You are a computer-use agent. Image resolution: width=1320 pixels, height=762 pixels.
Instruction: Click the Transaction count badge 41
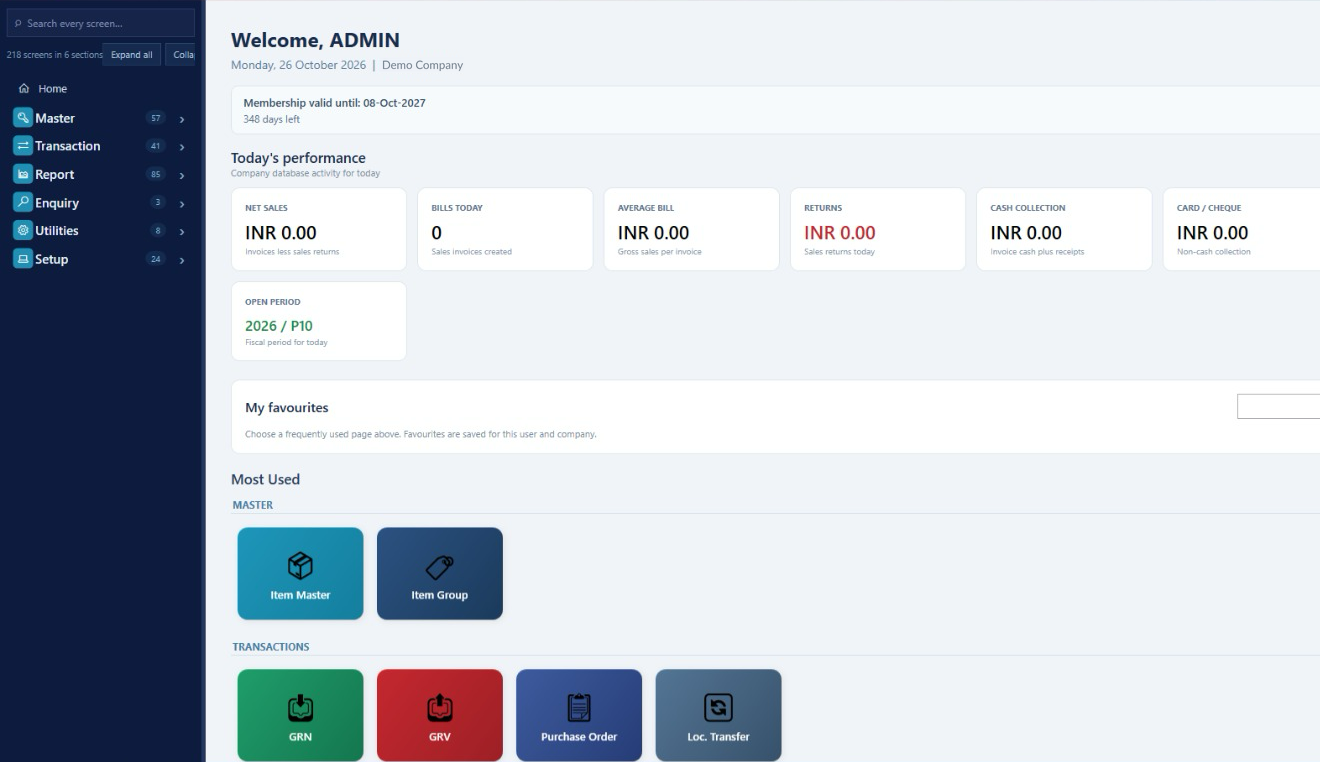pyautogui.click(x=155, y=146)
